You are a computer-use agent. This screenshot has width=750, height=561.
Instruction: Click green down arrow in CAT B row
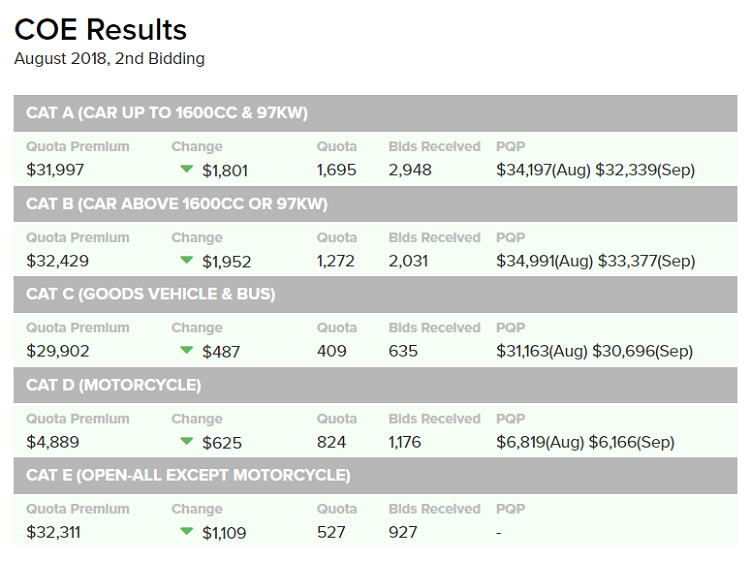pos(186,260)
